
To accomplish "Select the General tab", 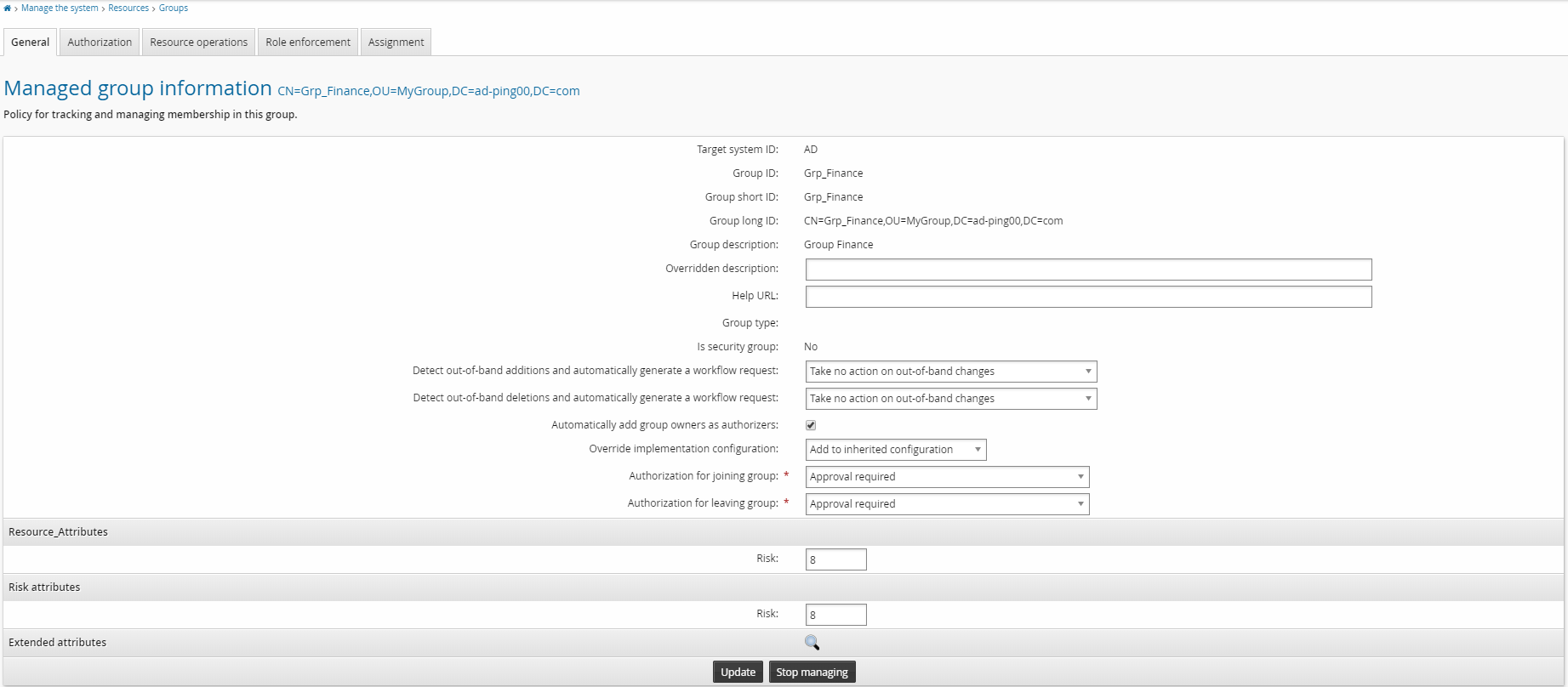I will tap(31, 43).
